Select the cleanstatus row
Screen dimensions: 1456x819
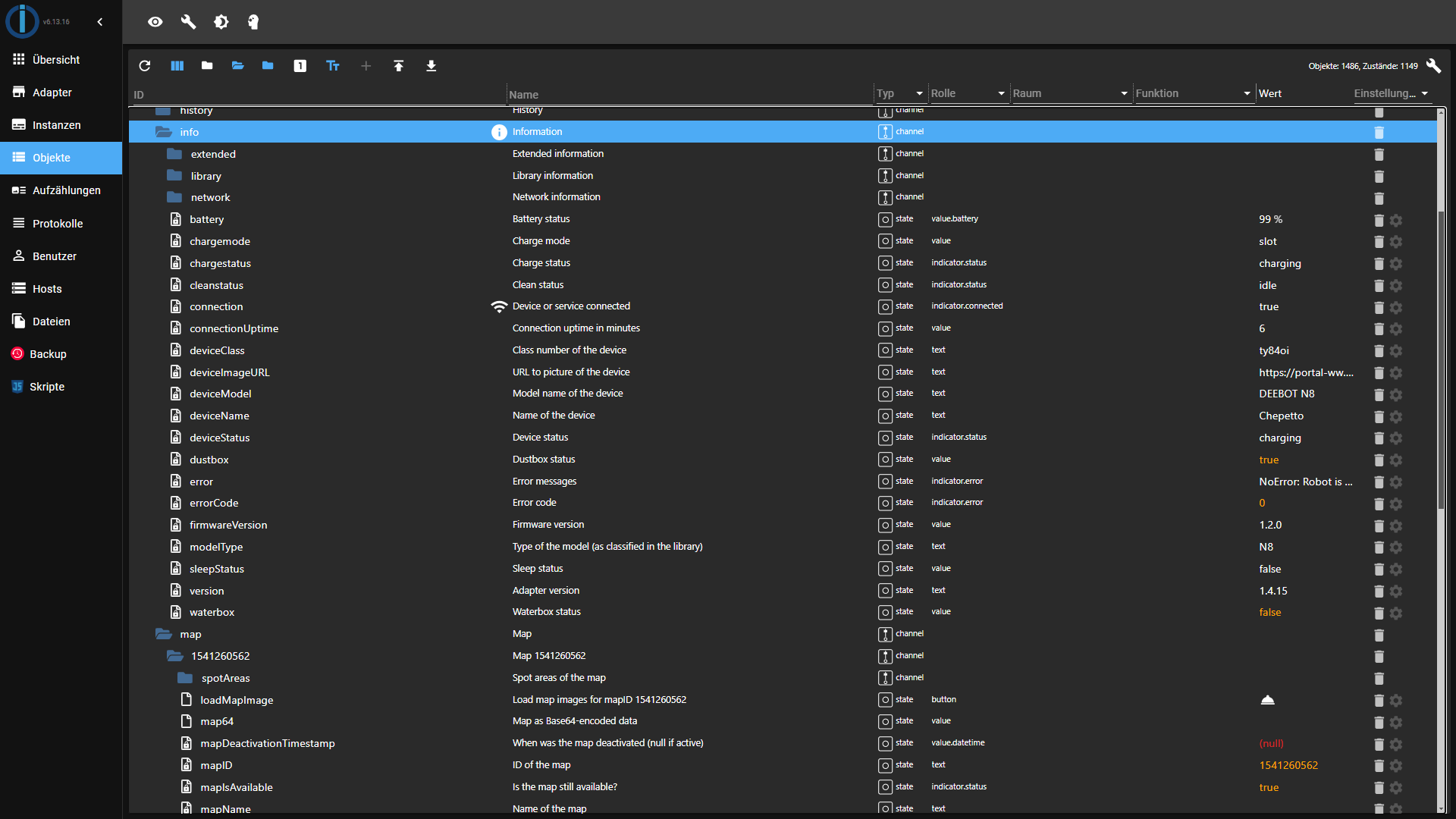(783, 285)
